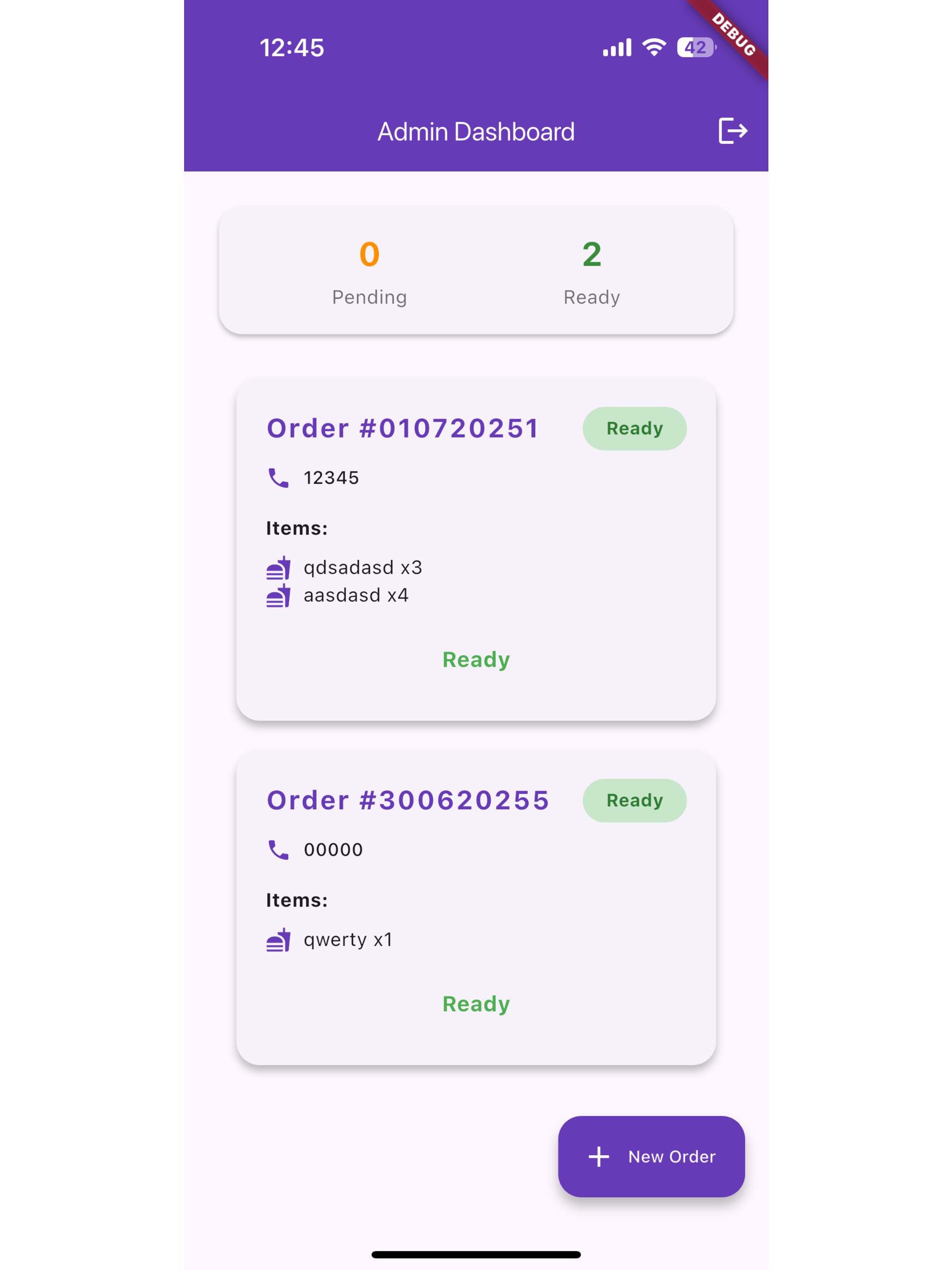Tap the phone icon beside 00000
Viewport: 952px width, 1270px height.
pyautogui.click(x=278, y=850)
